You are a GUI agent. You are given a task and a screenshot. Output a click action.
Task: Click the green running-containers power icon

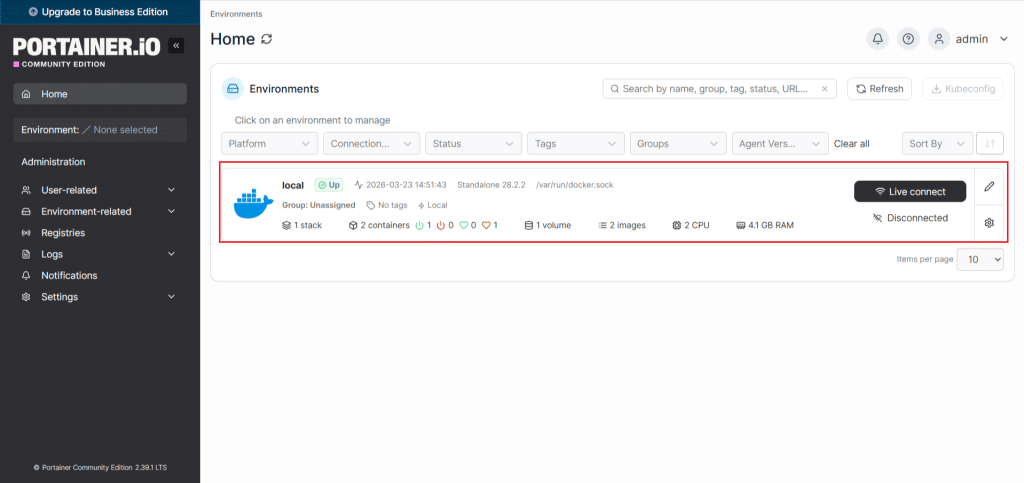[419, 225]
